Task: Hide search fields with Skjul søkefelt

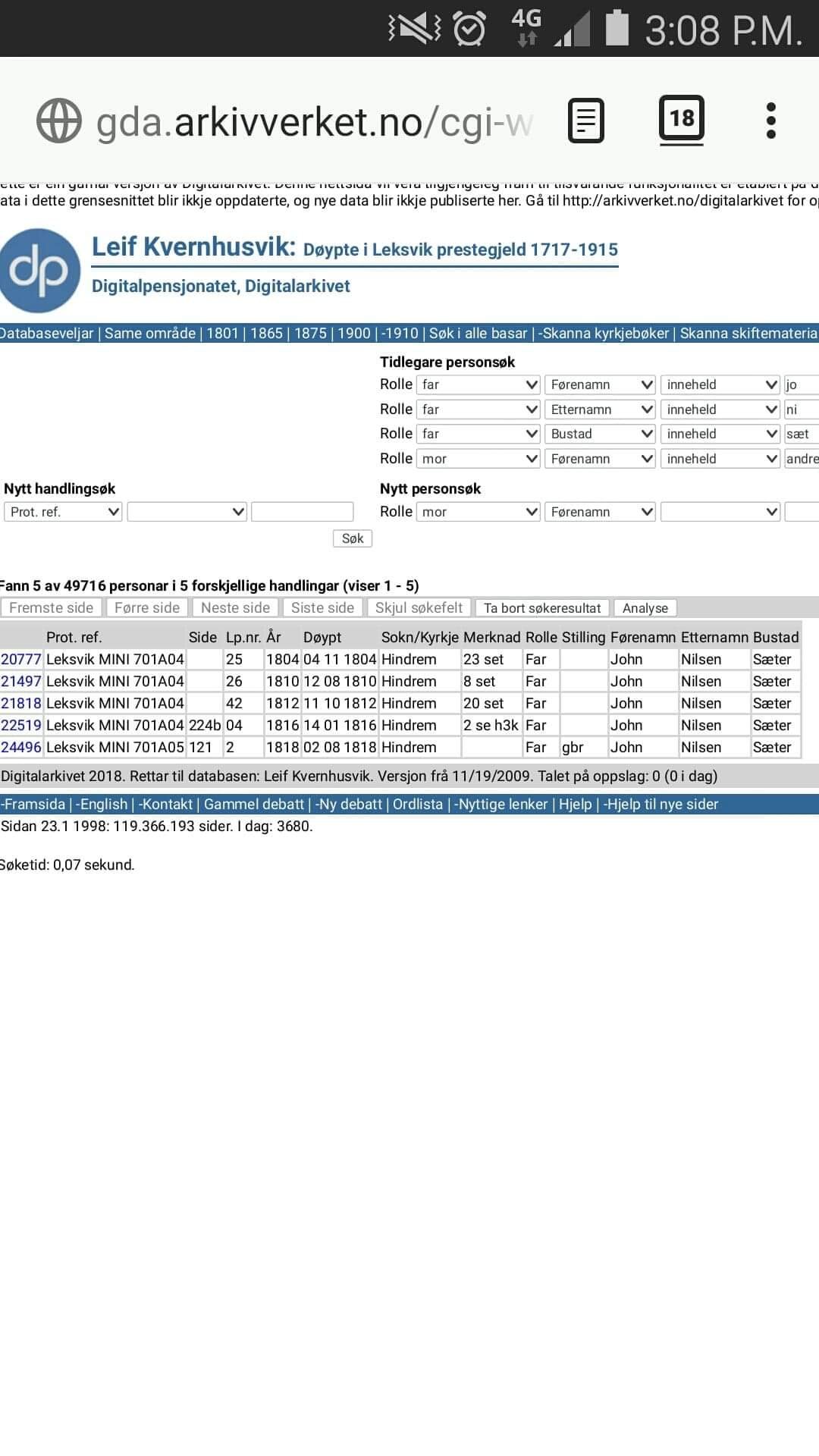Action: [419, 608]
